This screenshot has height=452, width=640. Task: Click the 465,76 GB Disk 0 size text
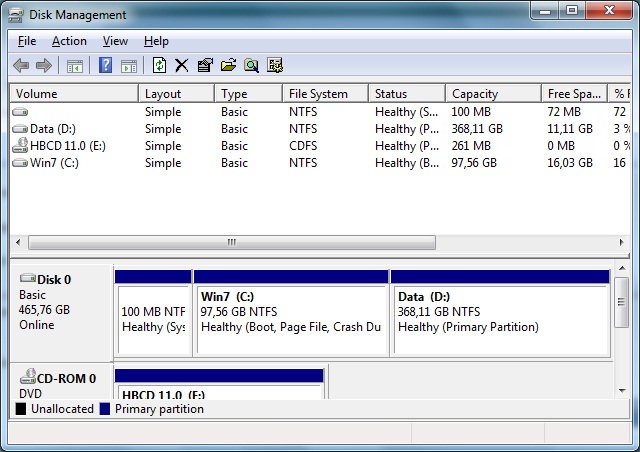[44, 310]
